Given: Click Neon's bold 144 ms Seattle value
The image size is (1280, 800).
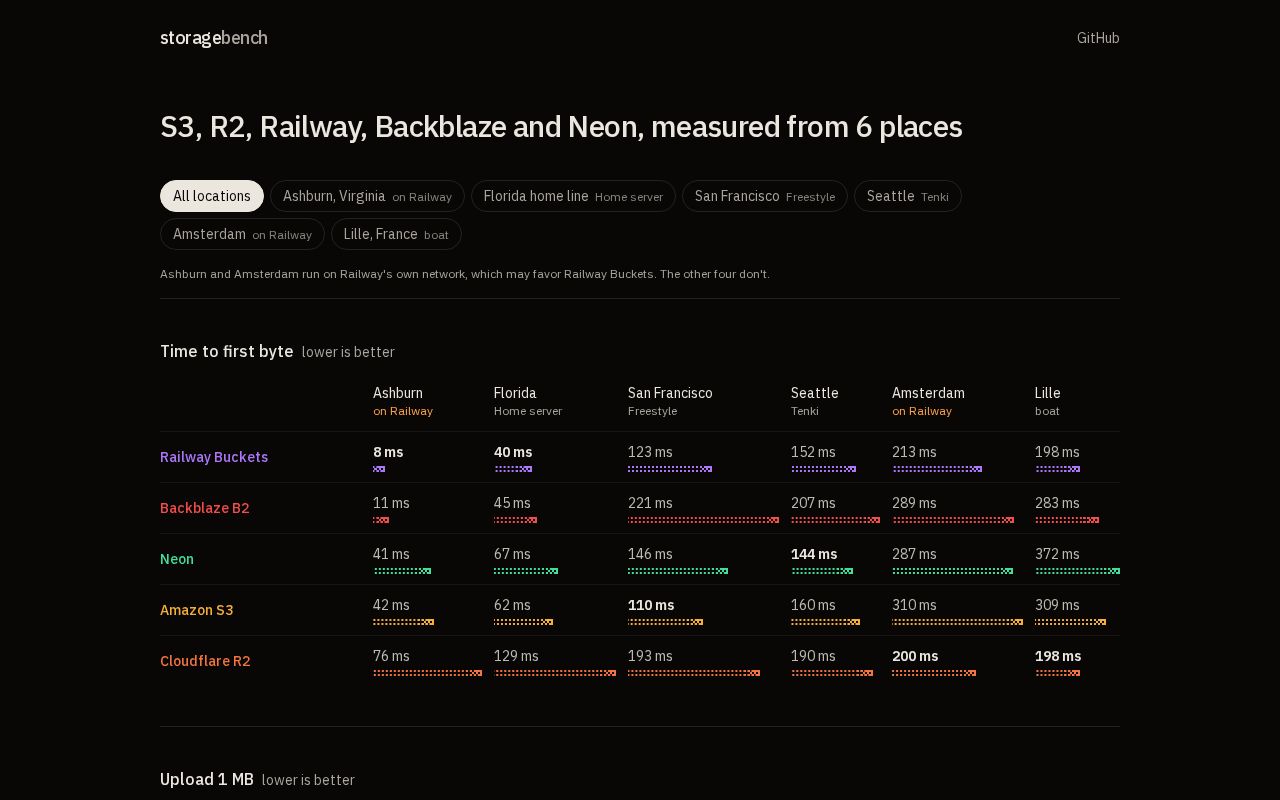Looking at the screenshot, I should [x=814, y=554].
